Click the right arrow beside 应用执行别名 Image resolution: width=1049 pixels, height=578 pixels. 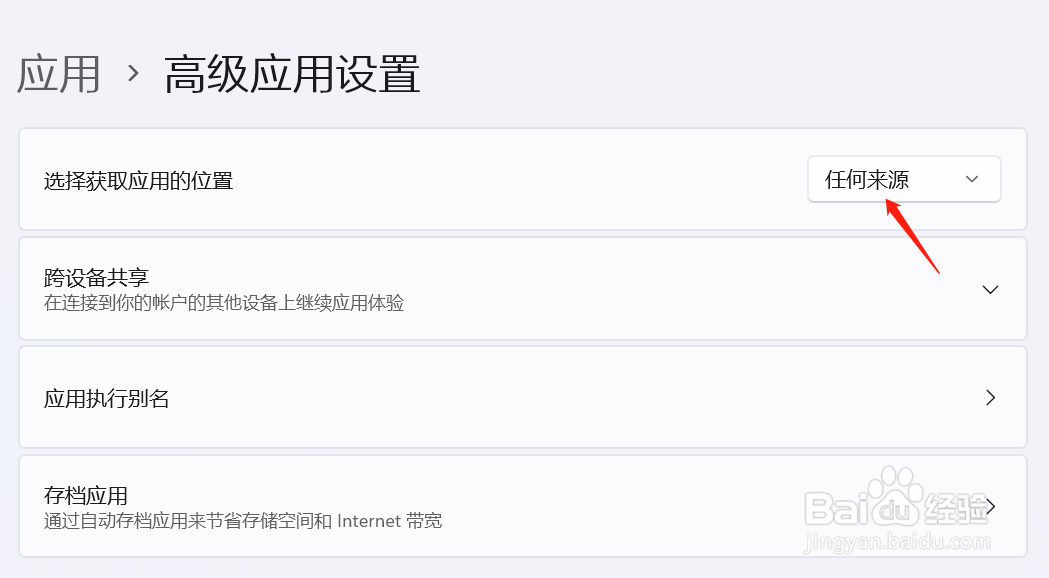pyautogui.click(x=991, y=397)
